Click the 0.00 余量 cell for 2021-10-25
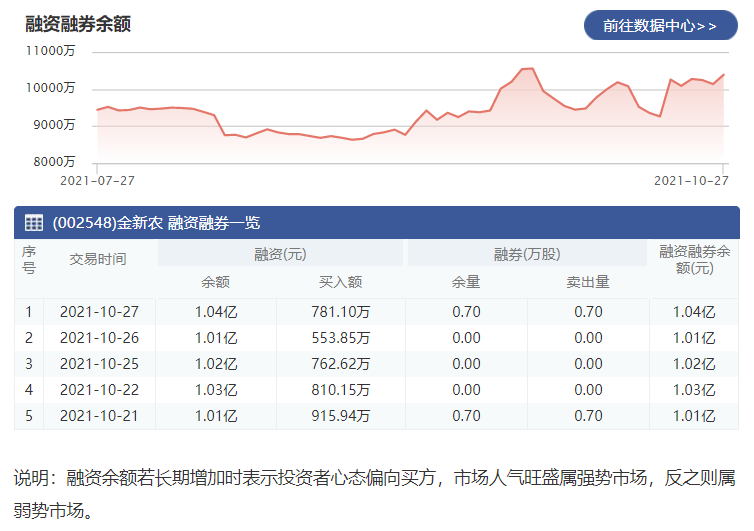Screen dimensions: 754x531 pos(466,364)
